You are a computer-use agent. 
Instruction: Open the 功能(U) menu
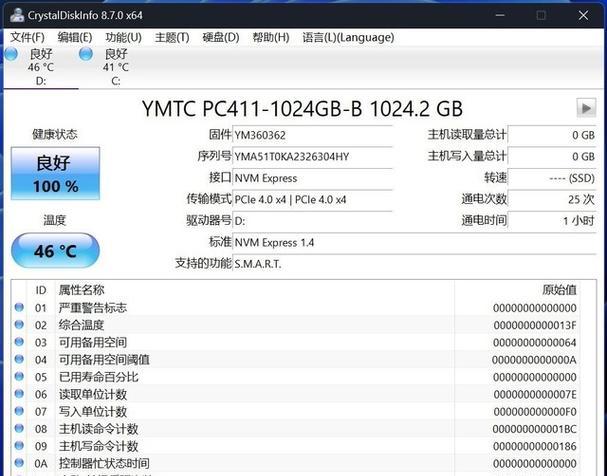point(123,37)
